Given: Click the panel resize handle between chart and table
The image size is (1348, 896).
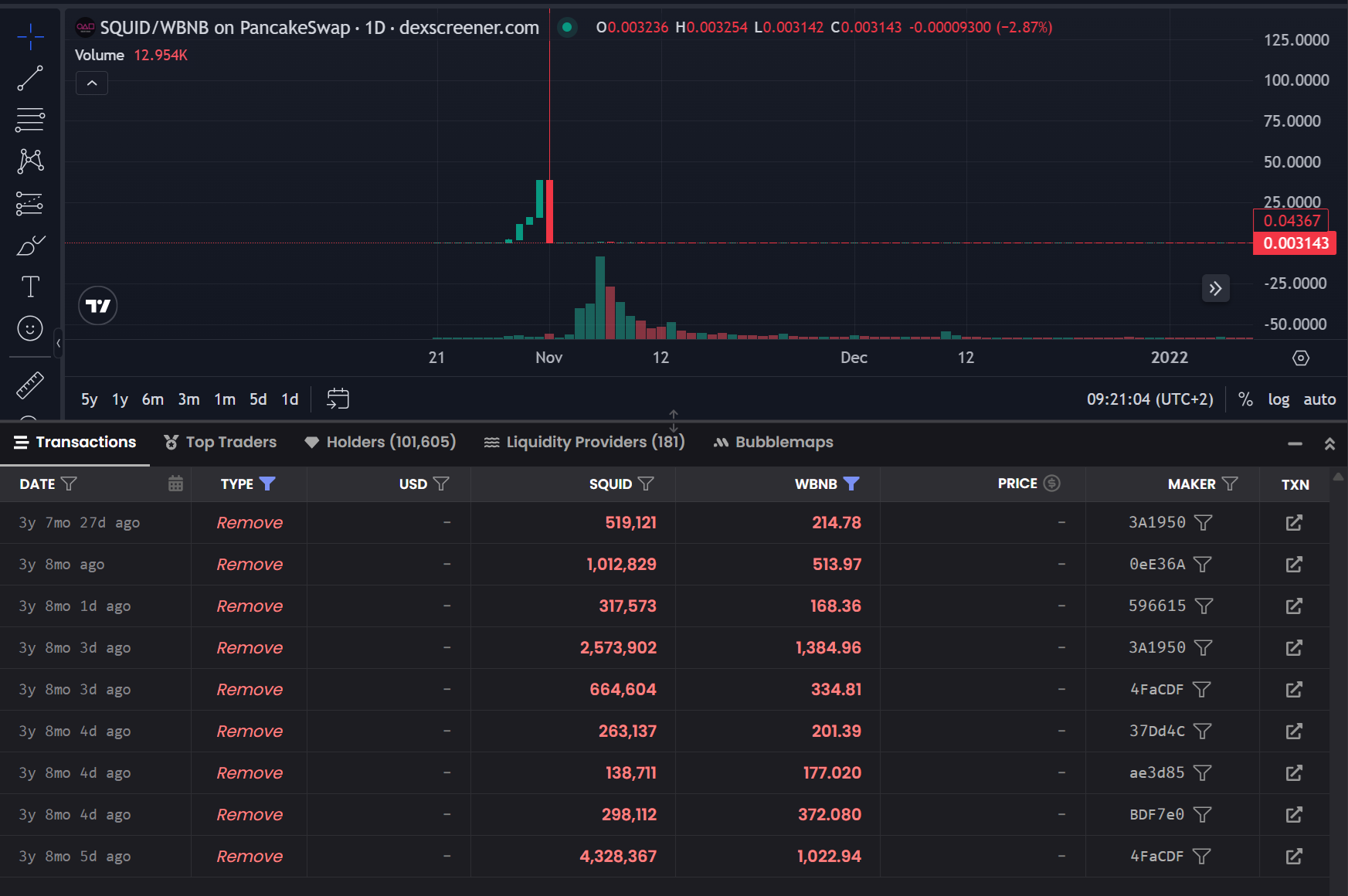Looking at the screenshot, I should click(x=674, y=421).
